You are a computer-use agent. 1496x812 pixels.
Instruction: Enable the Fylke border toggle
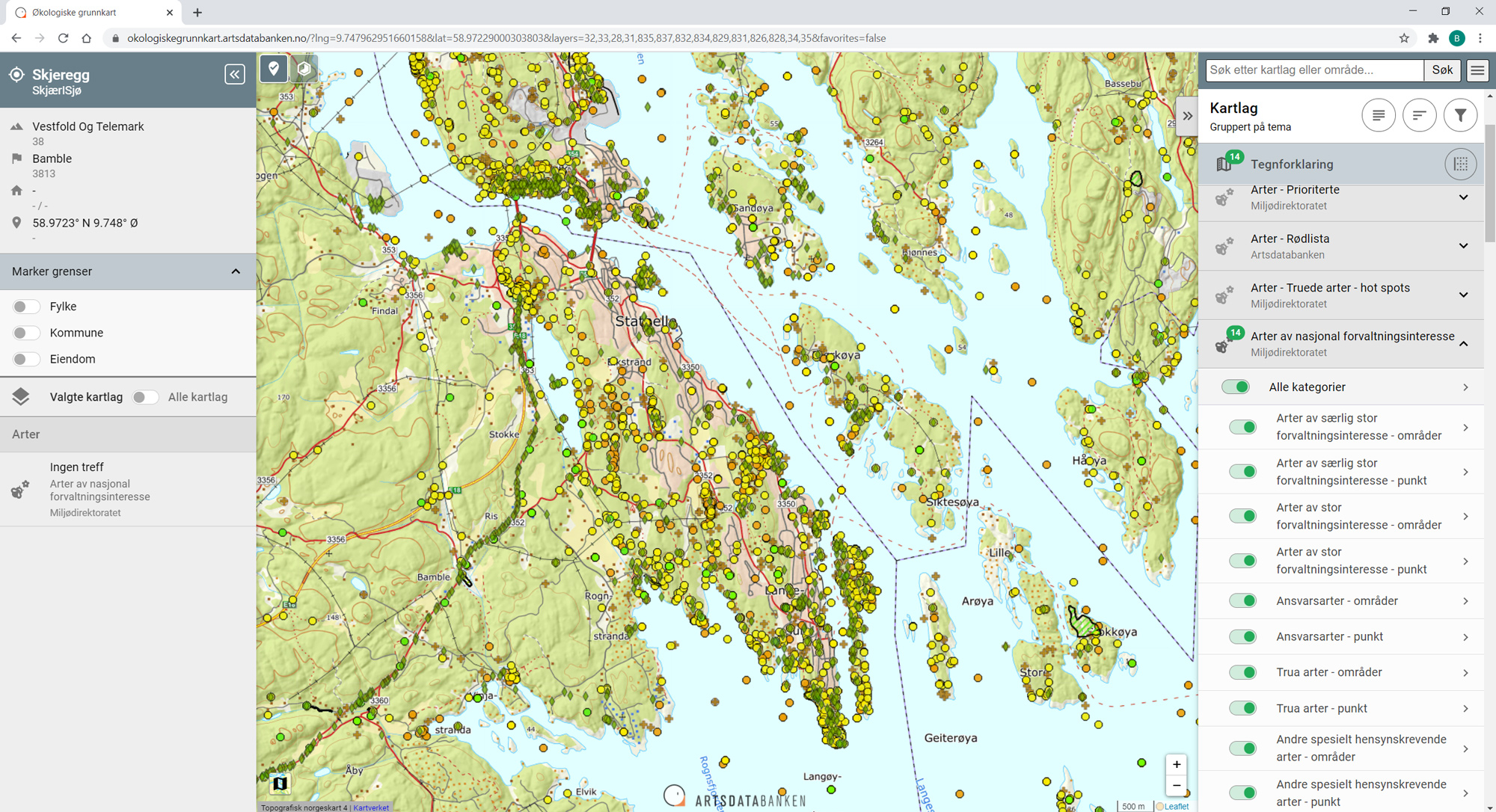(x=26, y=307)
